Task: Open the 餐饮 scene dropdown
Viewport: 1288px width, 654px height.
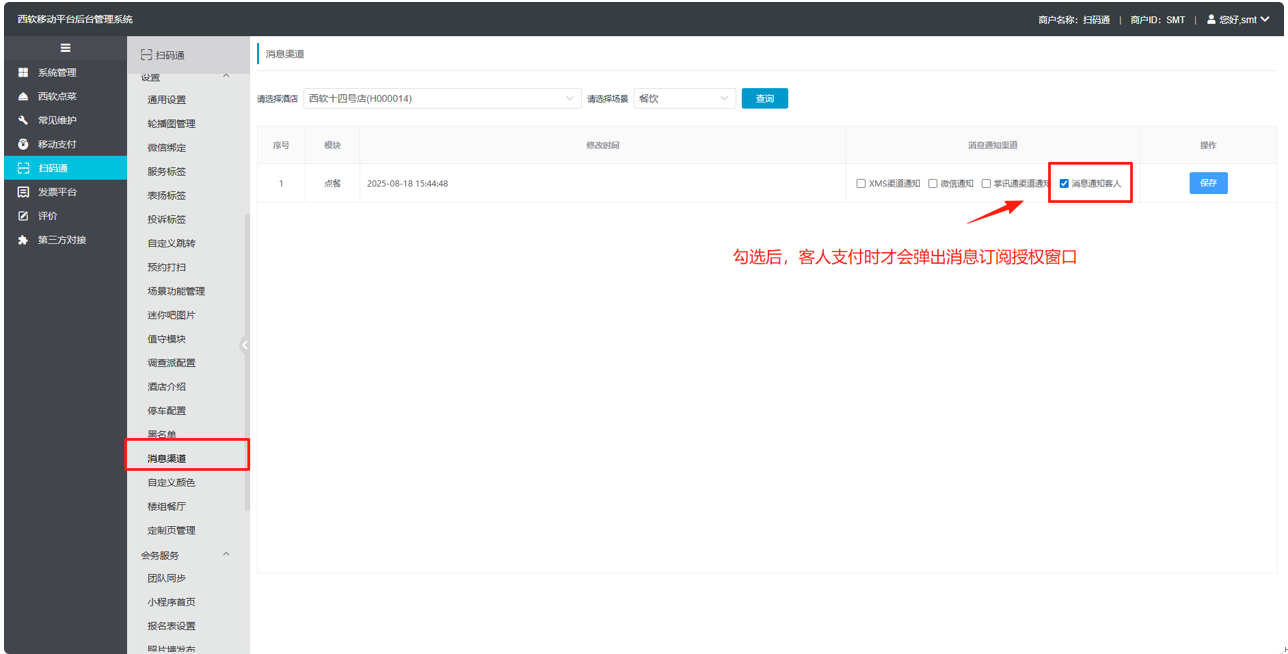Action: 685,99
